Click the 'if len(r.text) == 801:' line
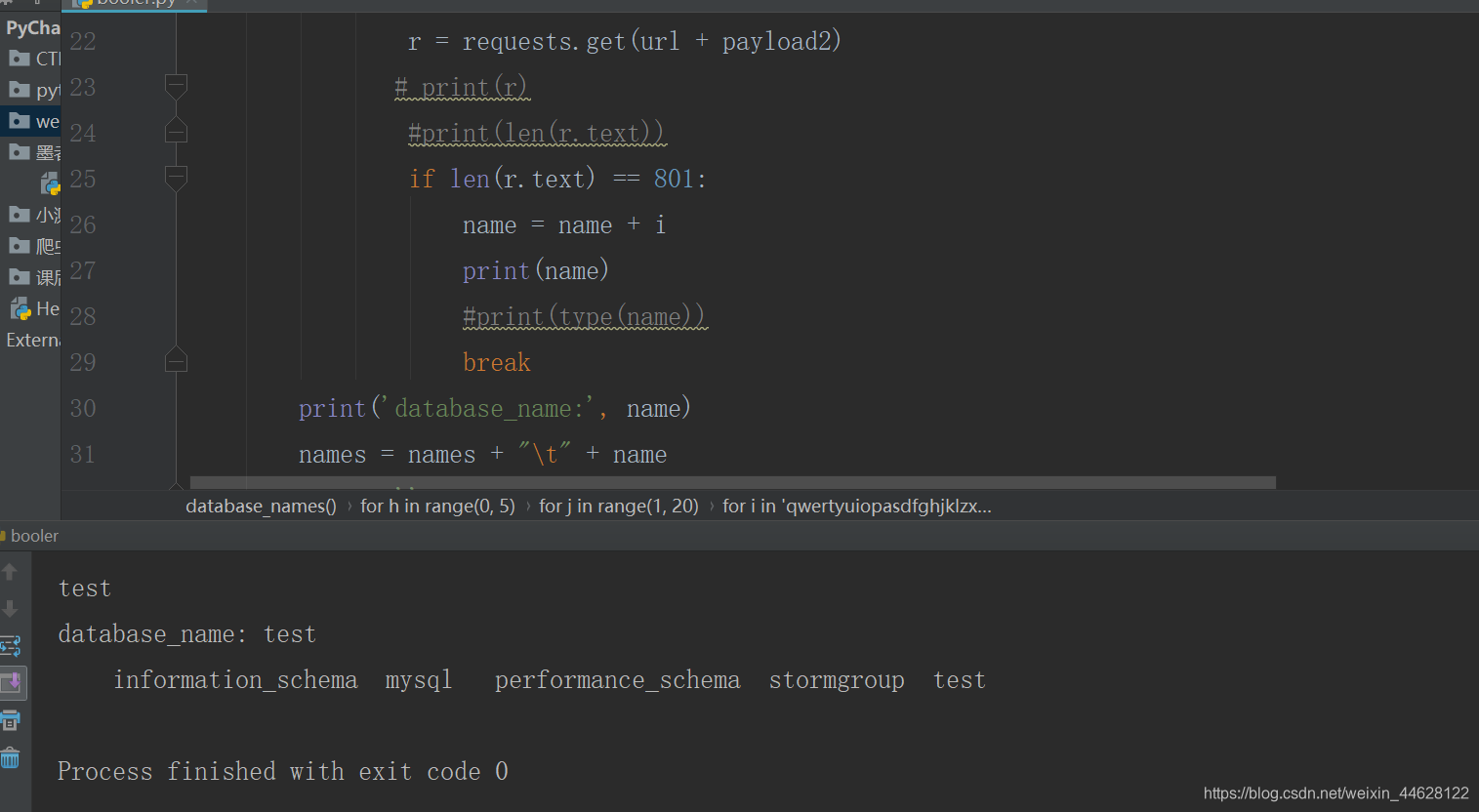This screenshot has height=812, width=1479. coord(557,179)
